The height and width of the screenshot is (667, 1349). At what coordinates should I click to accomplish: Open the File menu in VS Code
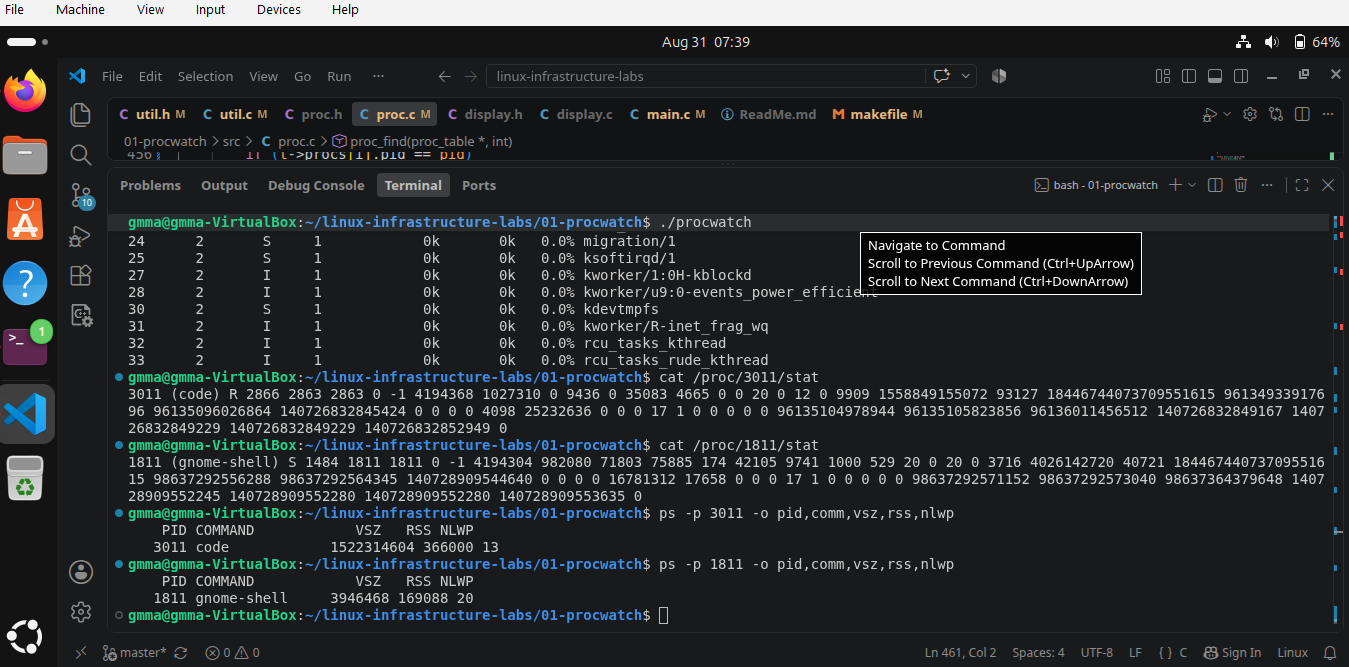click(112, 76)
